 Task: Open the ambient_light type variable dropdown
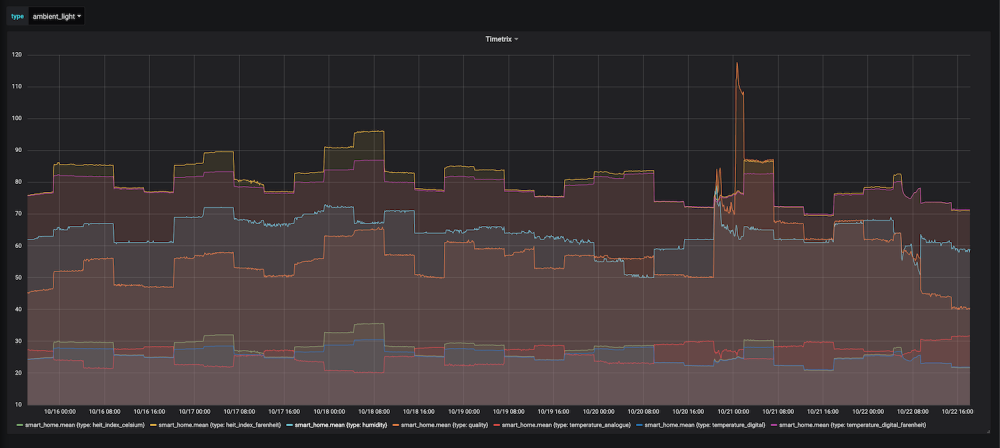tap(56, 16)
